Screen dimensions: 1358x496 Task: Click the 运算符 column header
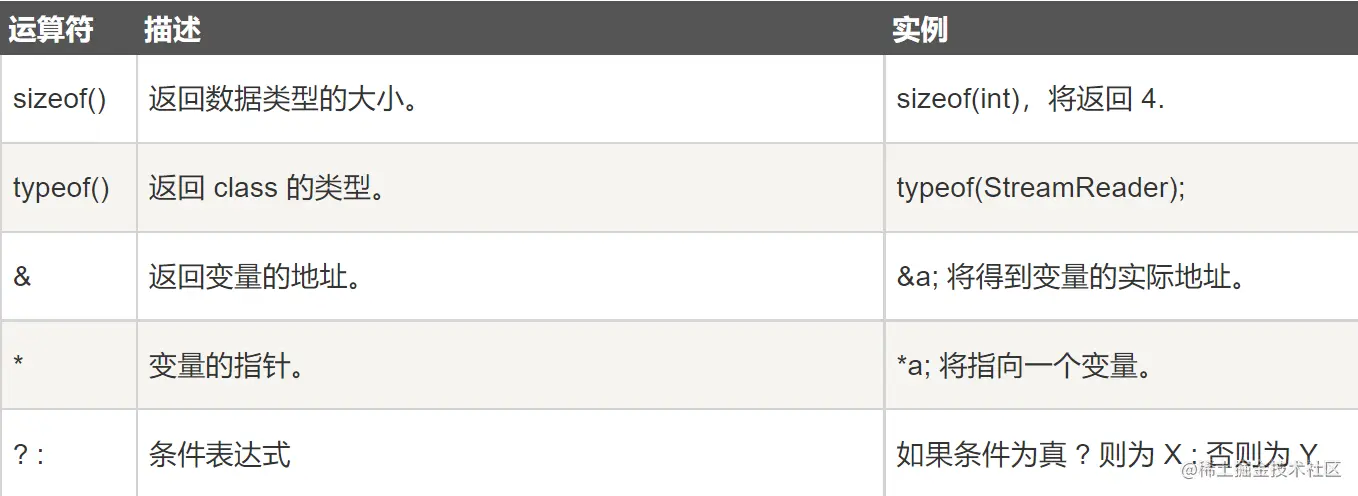click(x=50, y=30)
